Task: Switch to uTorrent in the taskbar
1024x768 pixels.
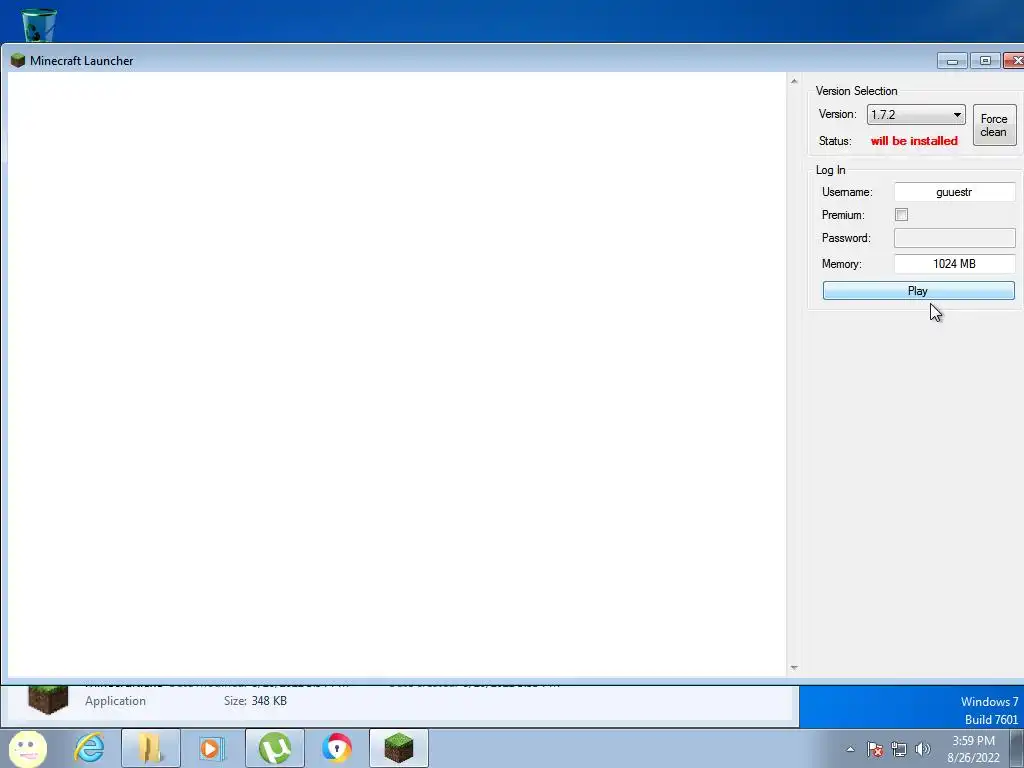Action: pos(275,748)
